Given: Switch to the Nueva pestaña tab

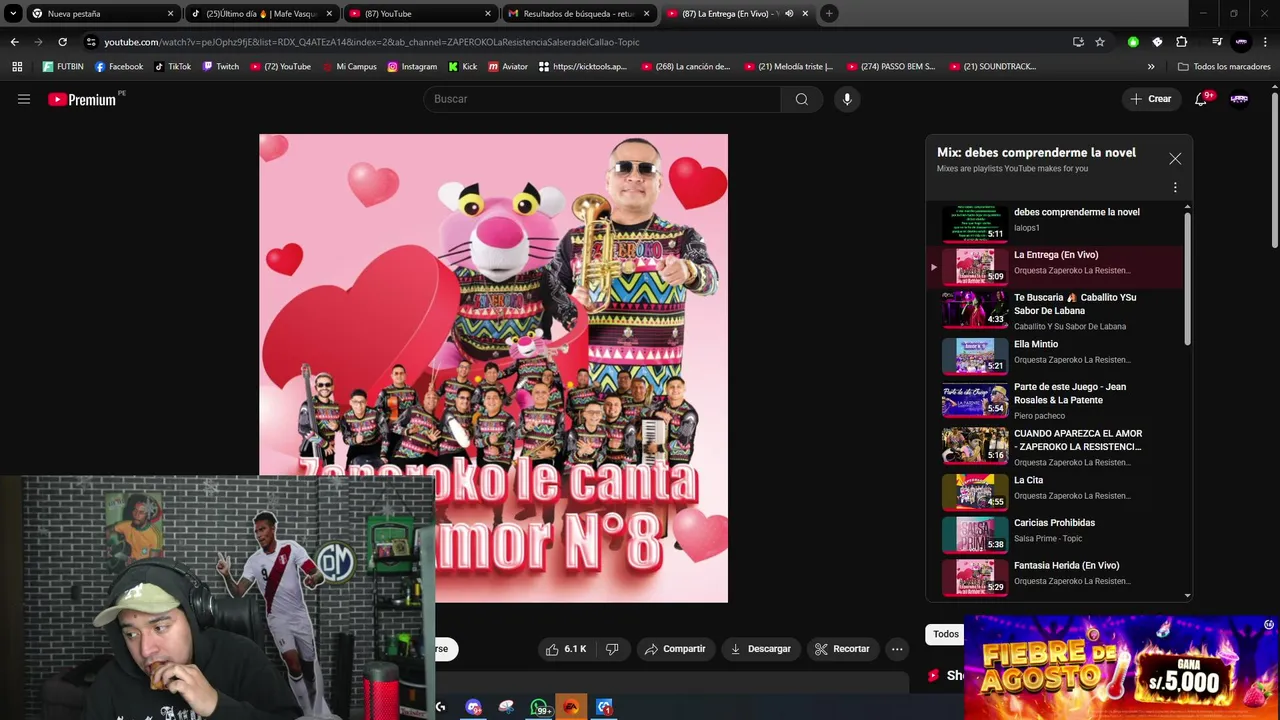Looking at the screenshot, I should 102,14.
